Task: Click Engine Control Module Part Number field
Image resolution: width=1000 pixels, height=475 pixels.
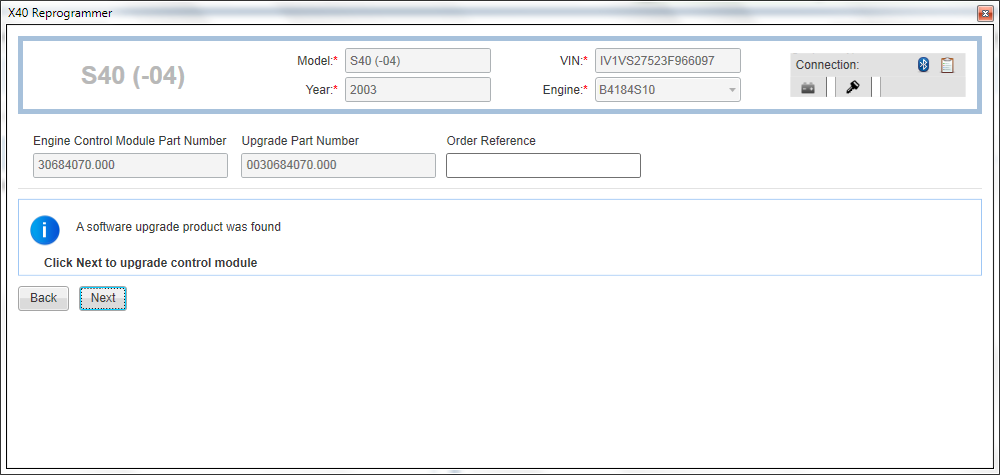Action: (130, 166)
